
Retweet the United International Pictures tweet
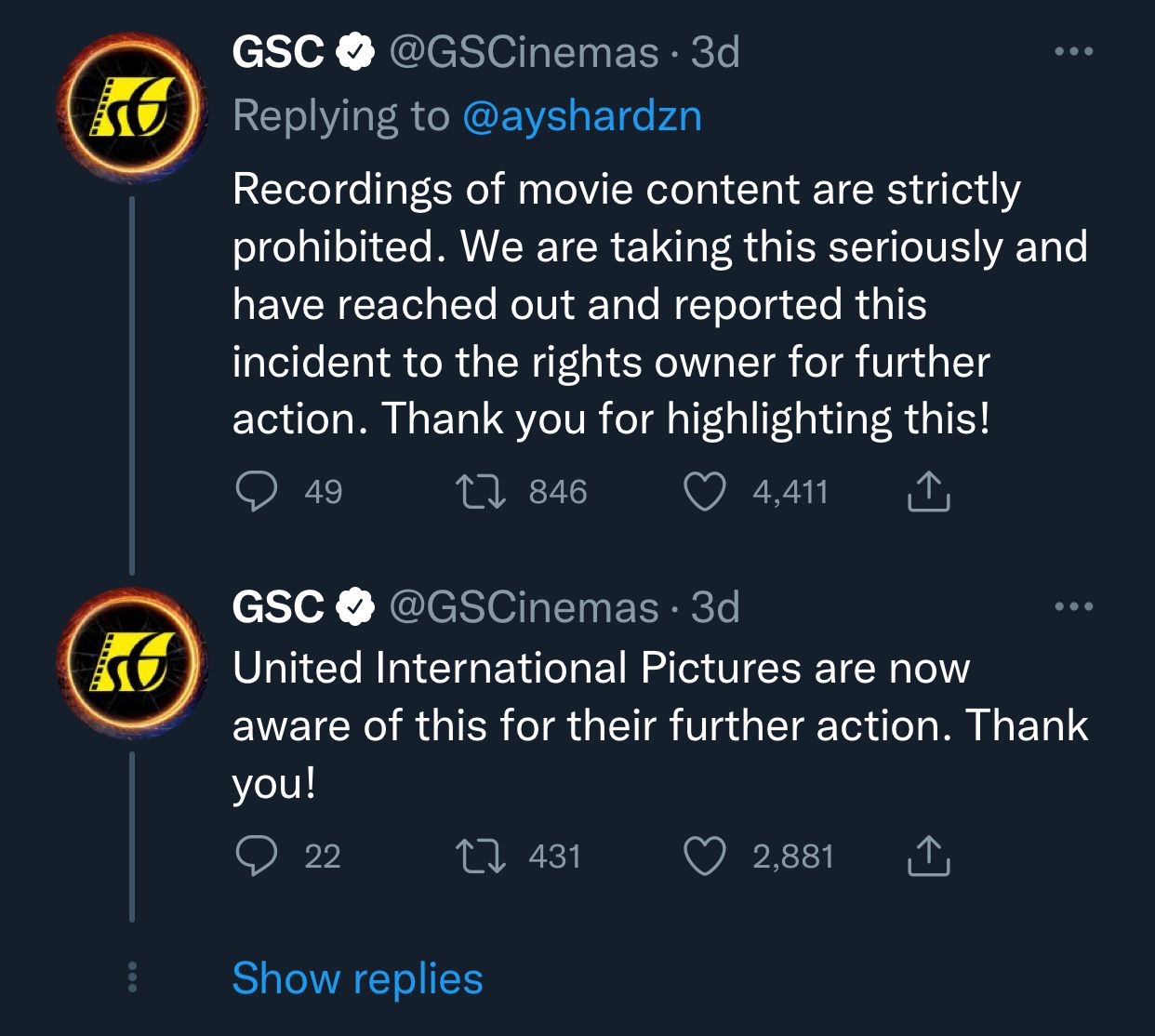click(480, 856)
